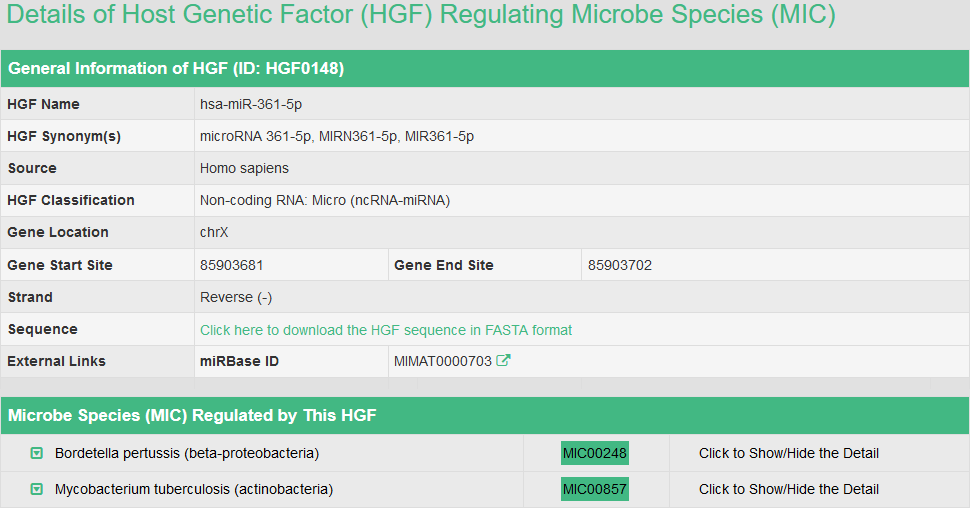
Task: Click the green MIC00248 ID badge
Action: [x=595, y=453]
